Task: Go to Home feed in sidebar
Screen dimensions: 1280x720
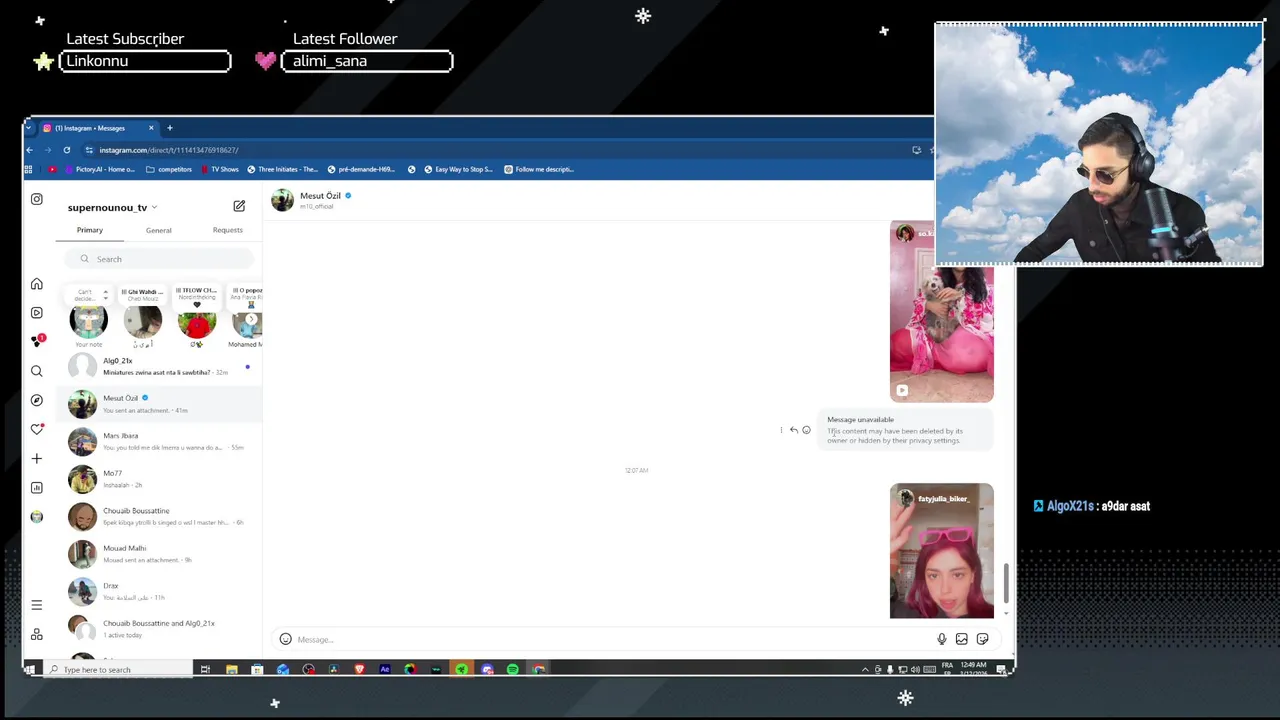Action: [x=37, y=284]
